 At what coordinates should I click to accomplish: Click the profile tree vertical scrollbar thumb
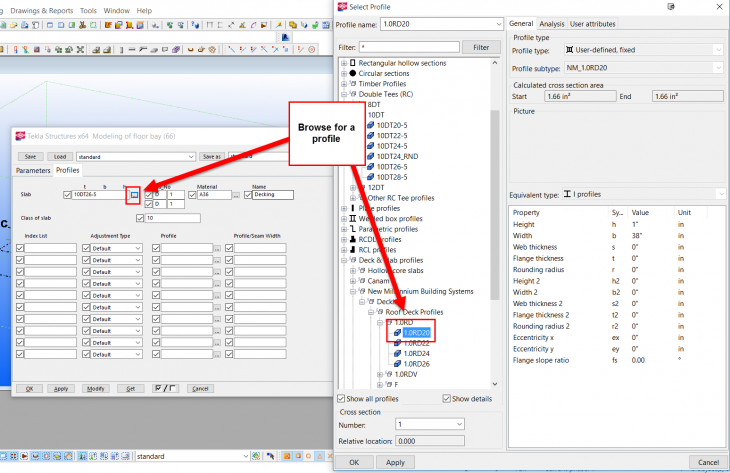tap(495, 205)
